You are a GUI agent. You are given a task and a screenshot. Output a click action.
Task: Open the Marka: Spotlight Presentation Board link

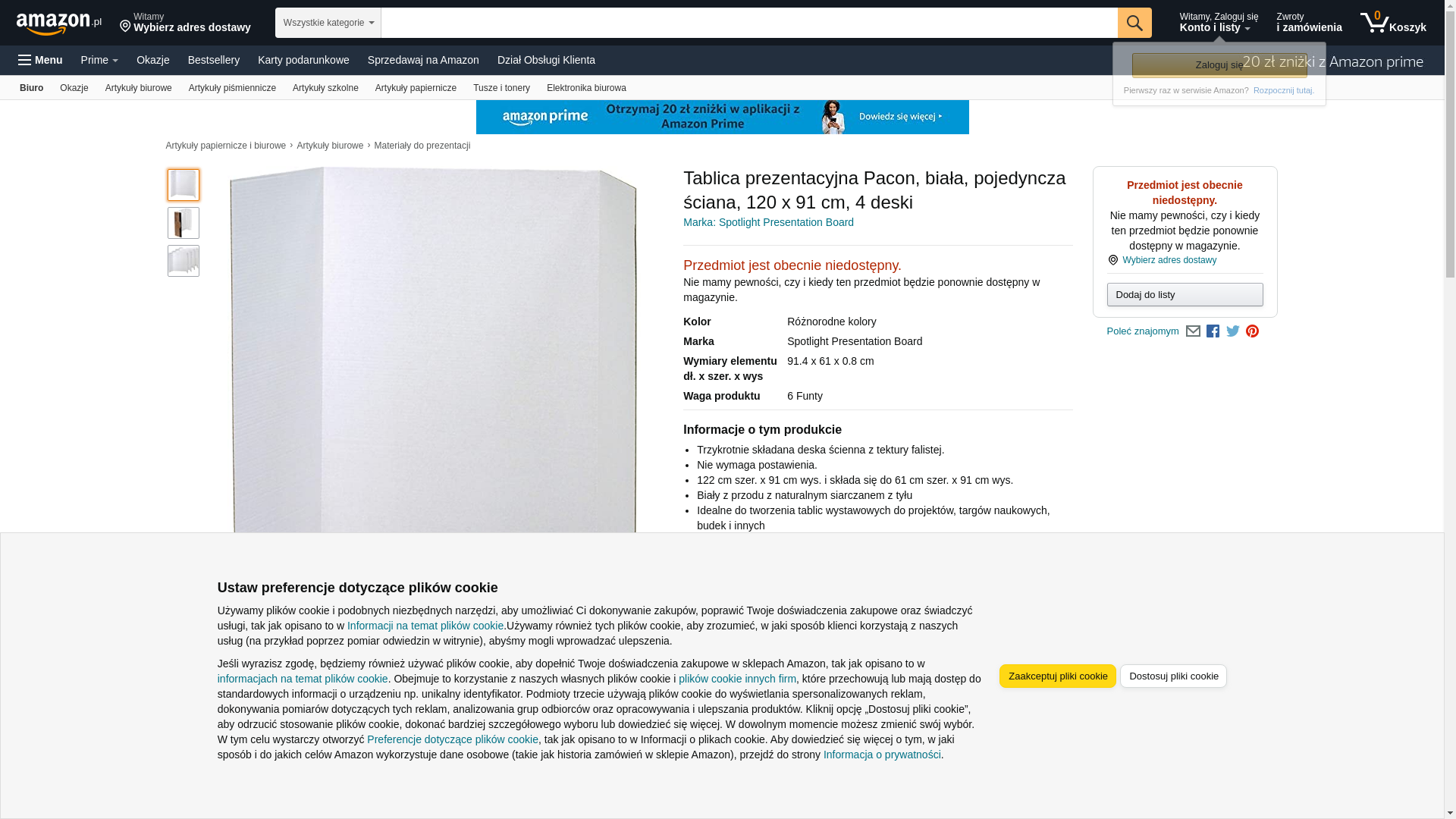point(768,222)
